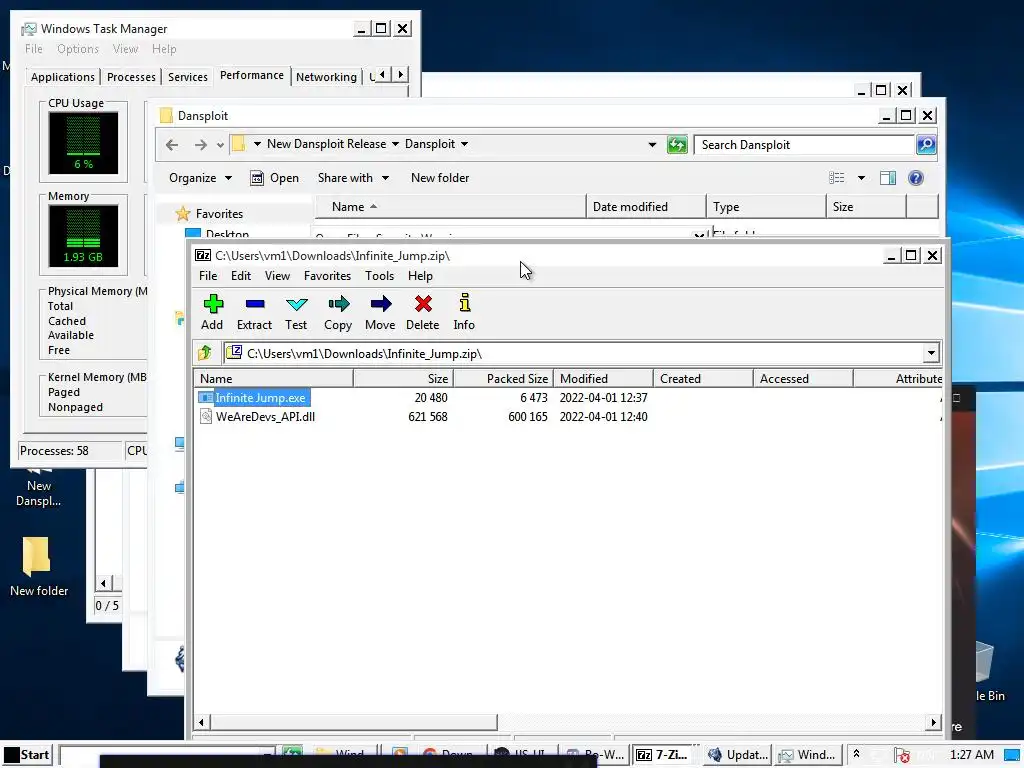Switch to Processes tab in Task Manager
Screen dimensions: 1024x768
pyautogui.click(x=131, y=77)
